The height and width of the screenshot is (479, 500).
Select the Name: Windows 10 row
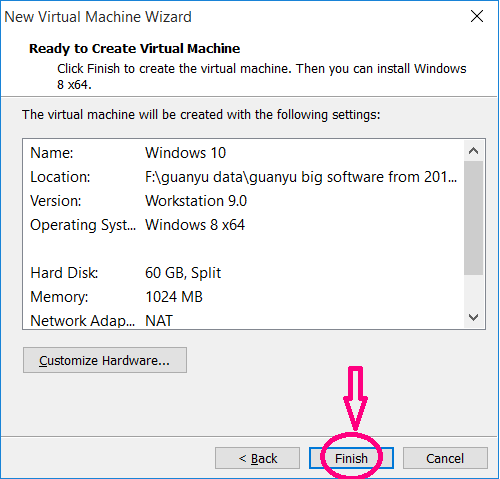tap(243, 153)
